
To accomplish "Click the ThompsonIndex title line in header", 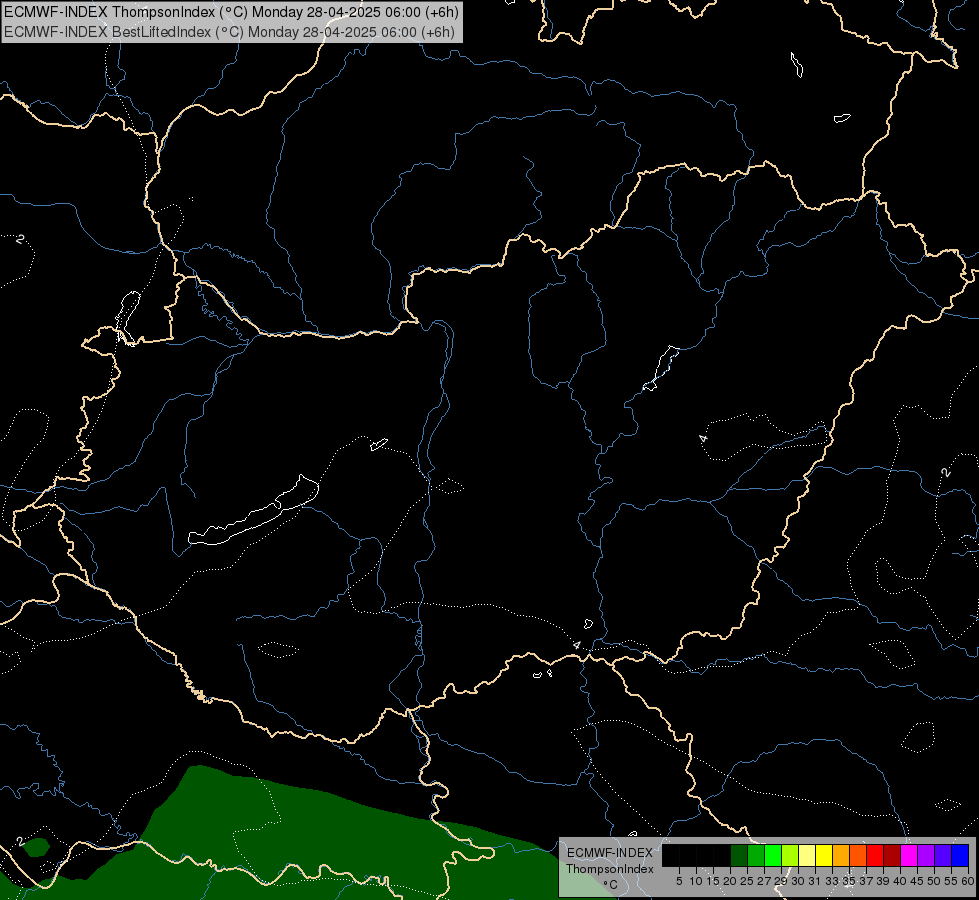I will [x=231, y=11].
